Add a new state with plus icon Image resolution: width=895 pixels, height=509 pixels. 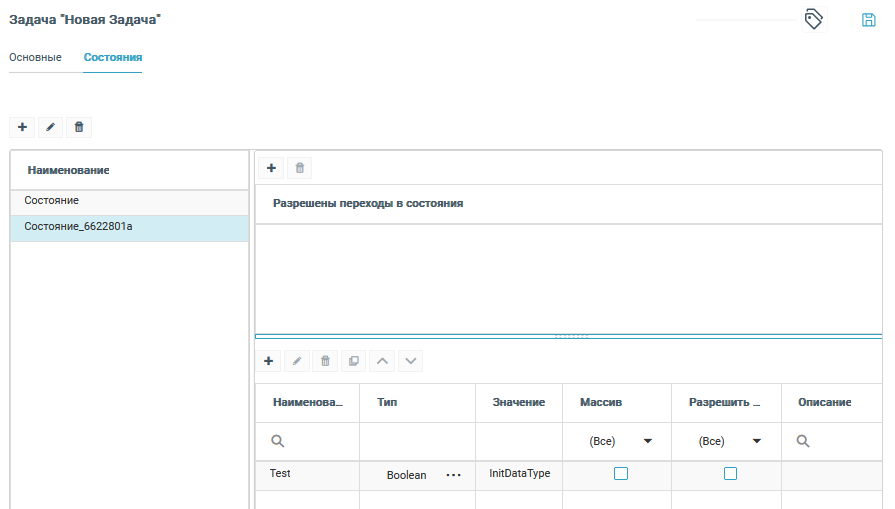tap(22, 127)
